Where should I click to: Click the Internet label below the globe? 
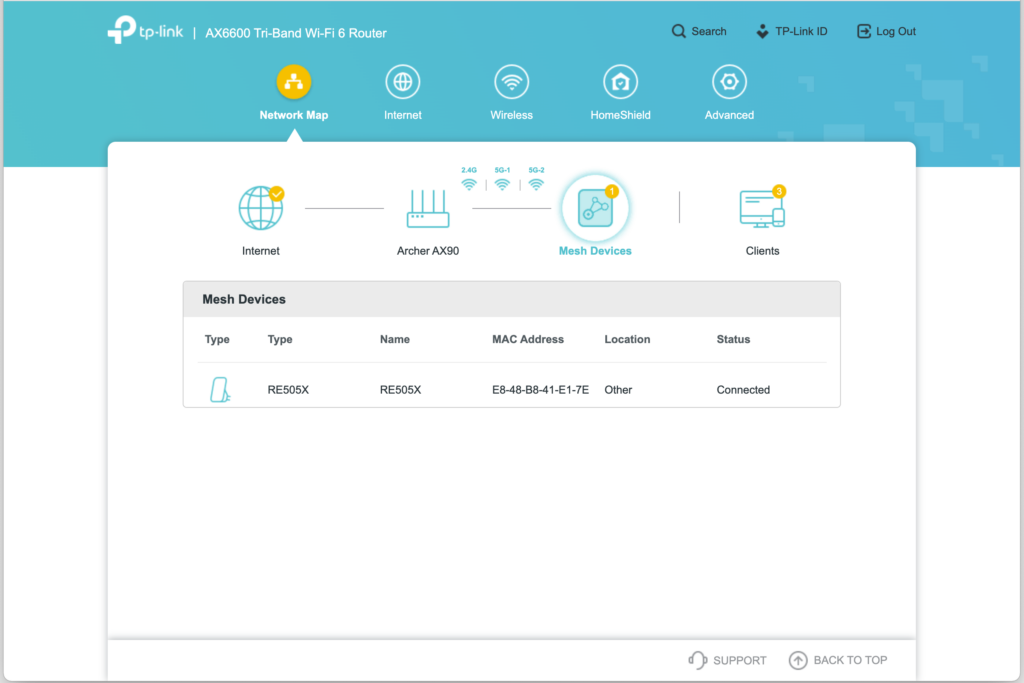(261, 251)
